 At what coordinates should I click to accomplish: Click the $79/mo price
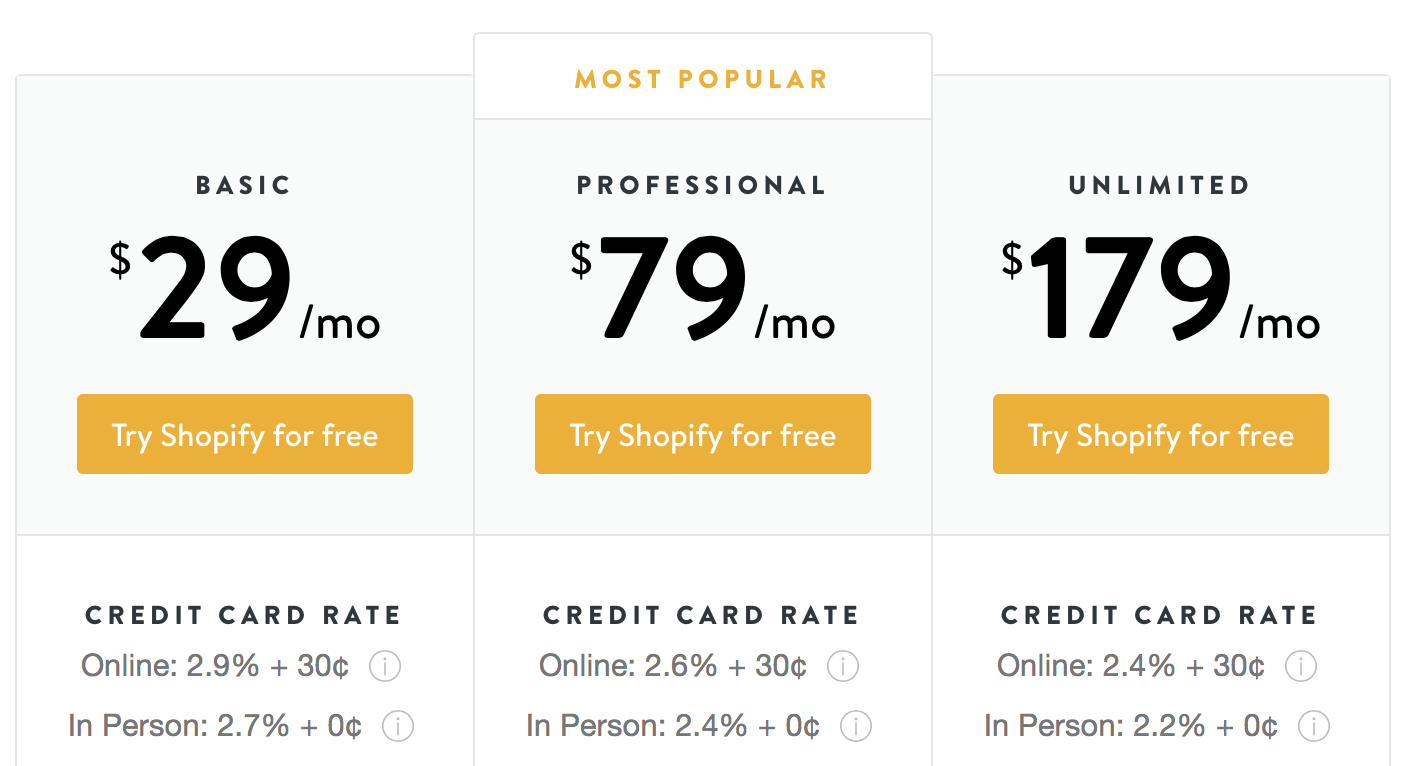coord(703,288)
